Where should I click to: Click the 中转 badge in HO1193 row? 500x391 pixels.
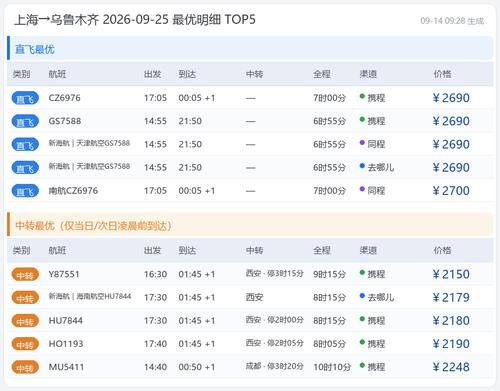pyautogui.click(x=25, y=344)
